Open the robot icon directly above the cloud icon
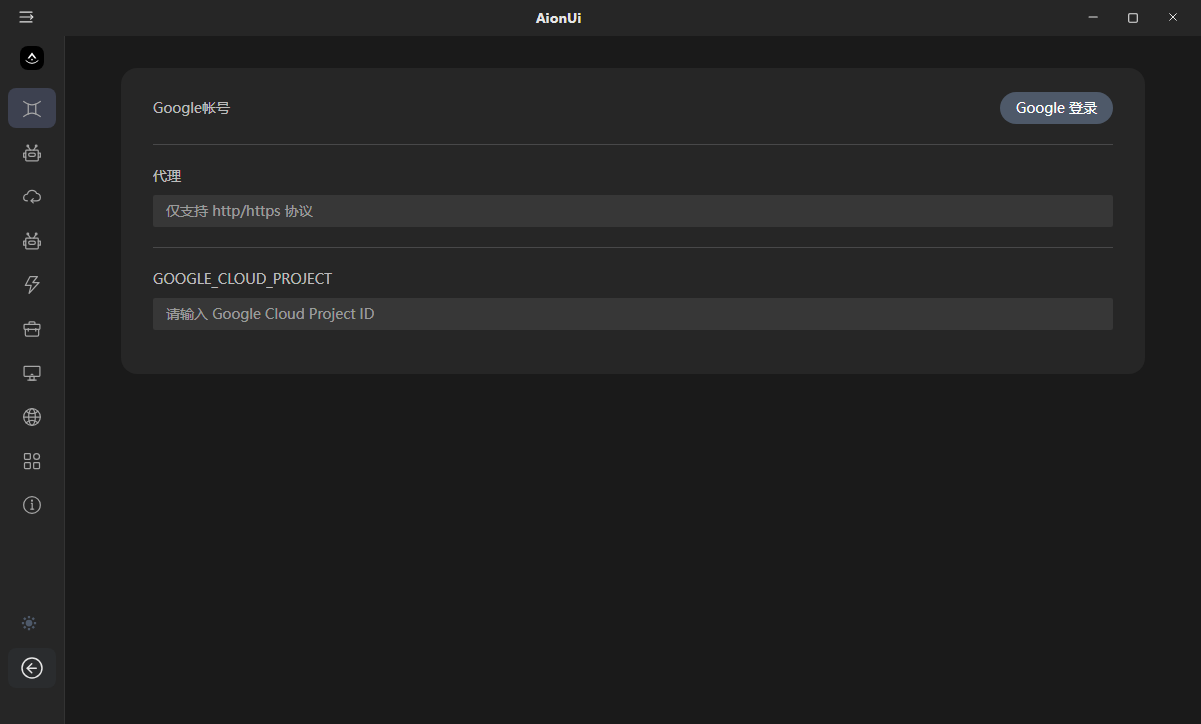The height and width of the screenshot is (724, 1201). click(x=32, y=153)
